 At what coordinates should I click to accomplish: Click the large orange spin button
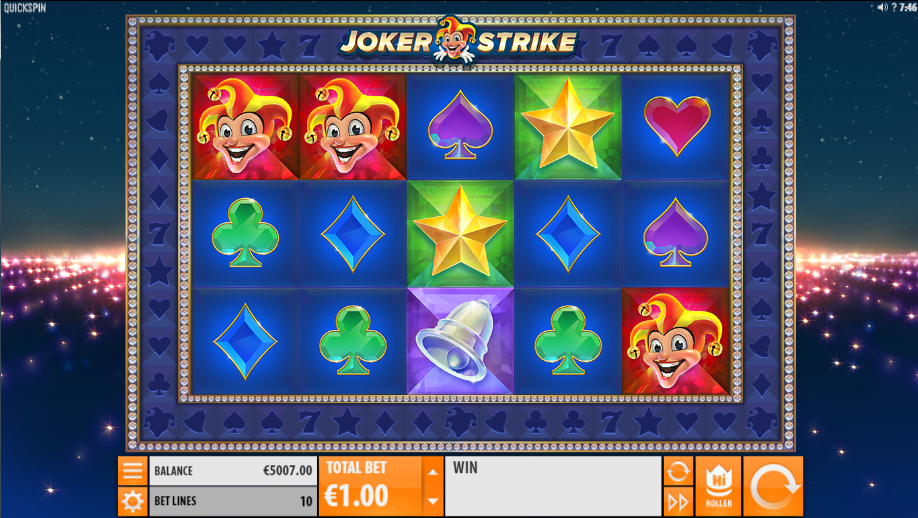pos(773,486)
